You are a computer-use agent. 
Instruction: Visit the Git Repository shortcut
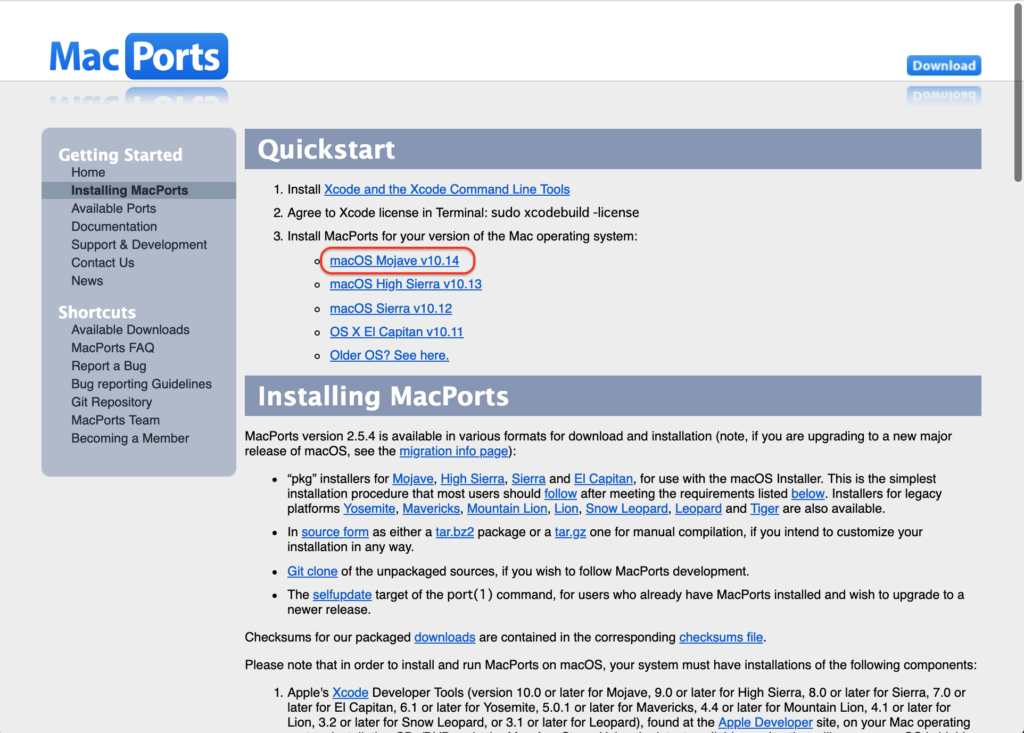pyautogui.click(x=111, y=402)
